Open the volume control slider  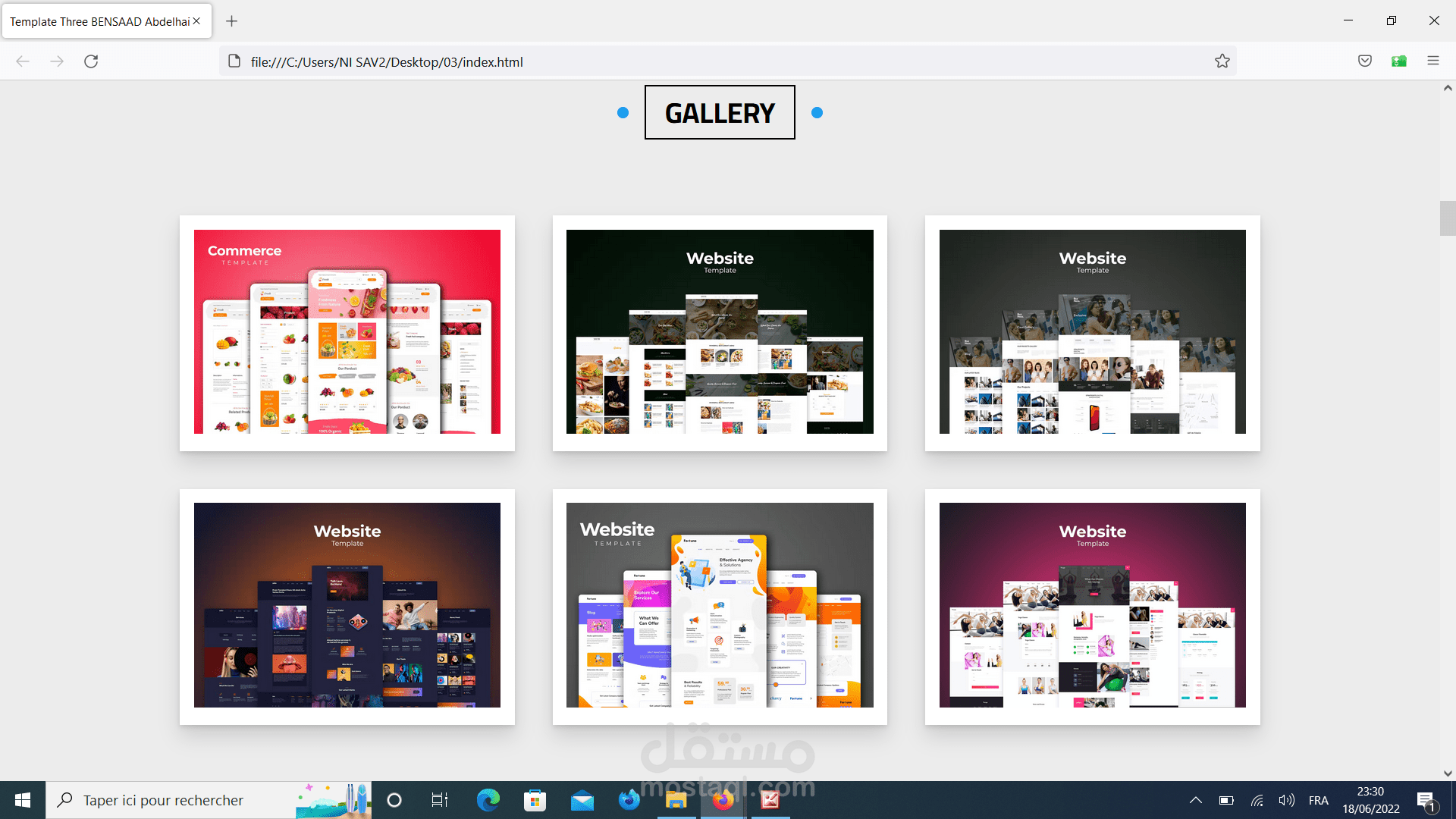click(x=1287, y=799)
